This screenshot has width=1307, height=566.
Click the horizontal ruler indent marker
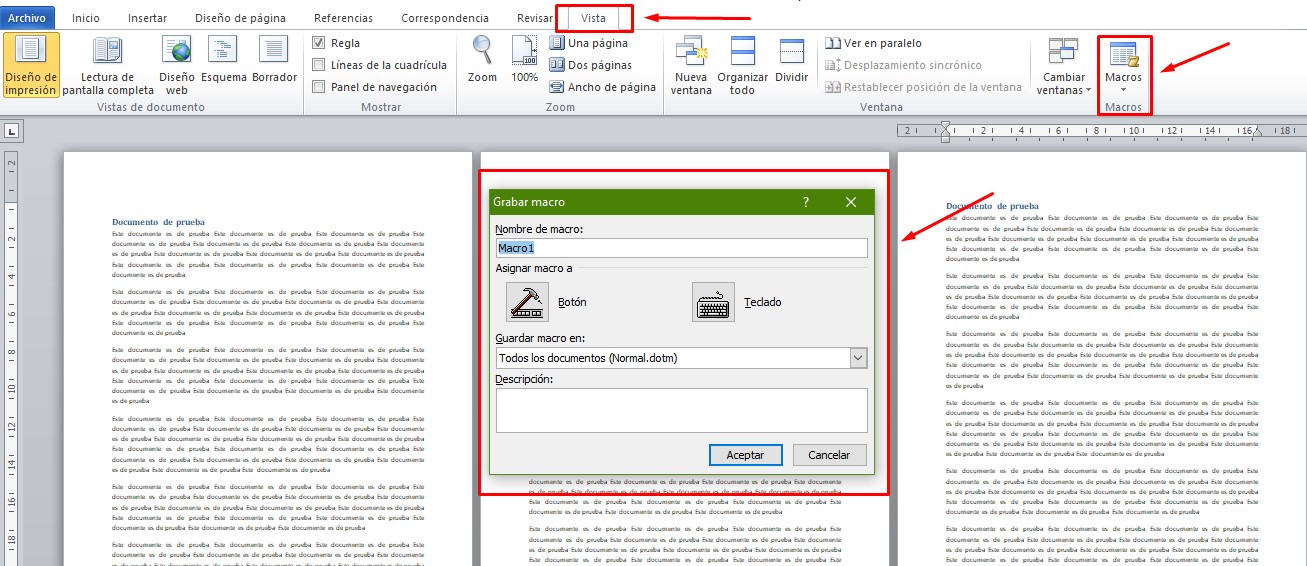[945, 131]
